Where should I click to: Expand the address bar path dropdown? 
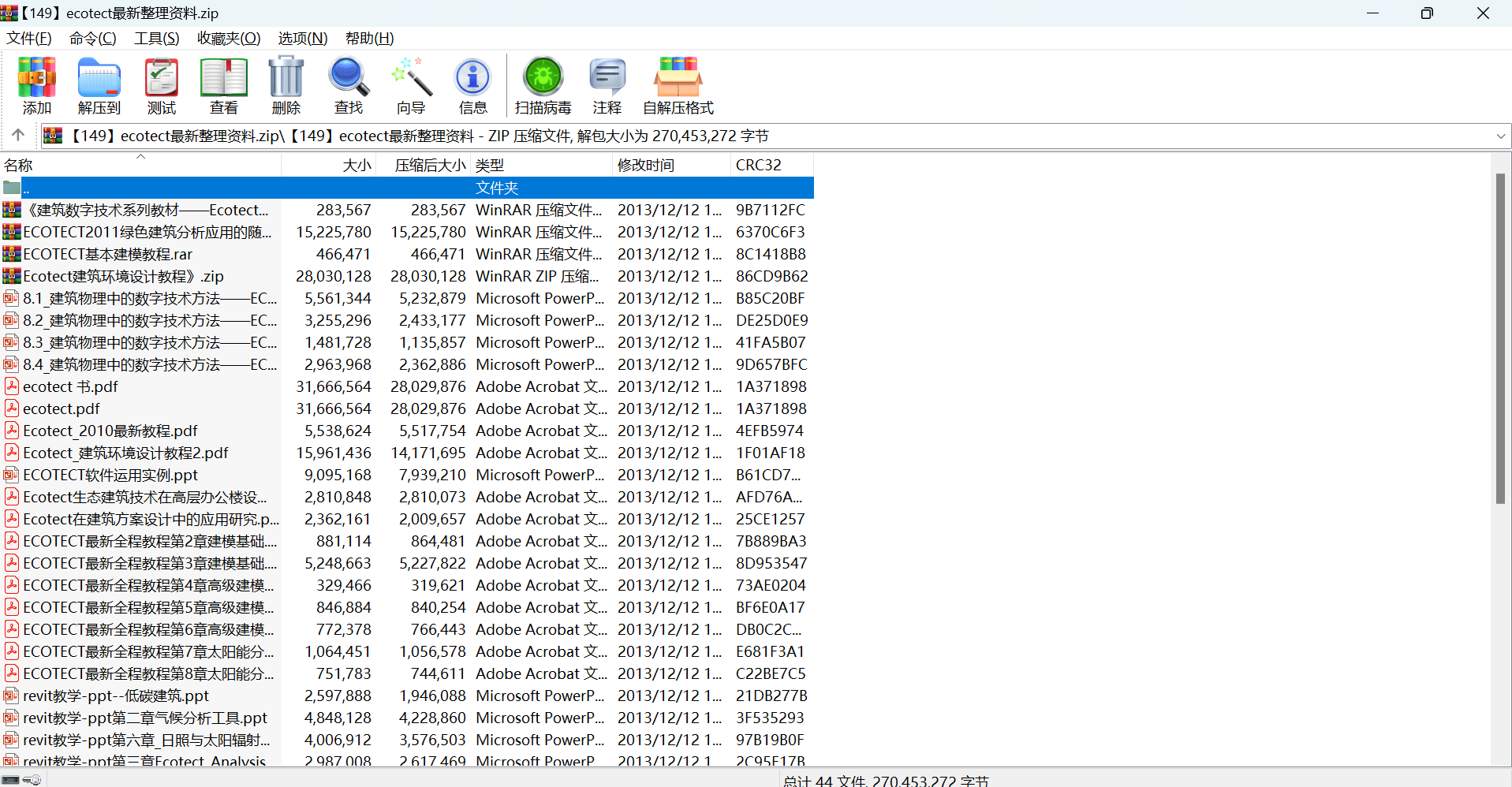click(1500, 136)
